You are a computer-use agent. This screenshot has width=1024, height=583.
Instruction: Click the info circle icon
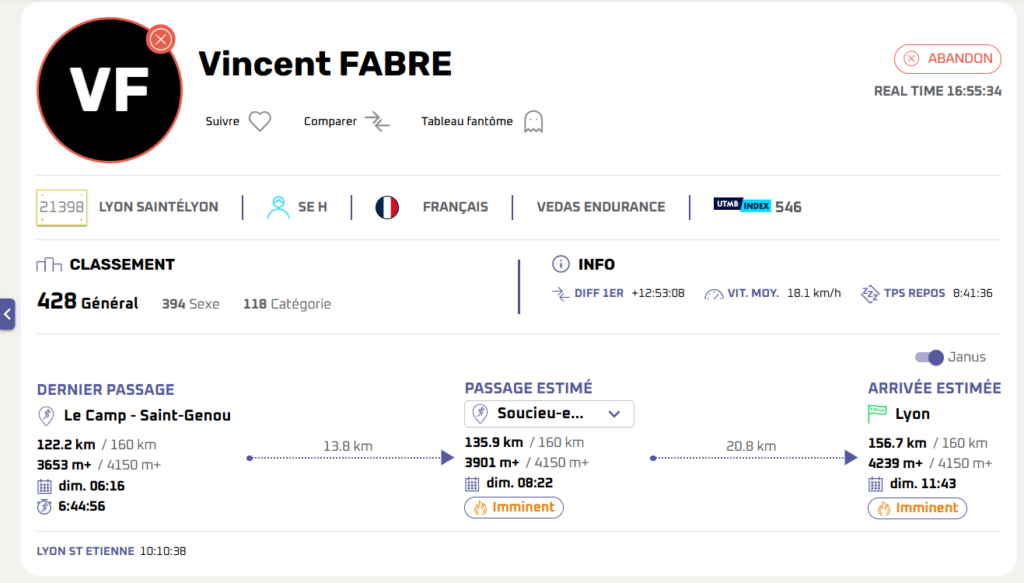click(x=560, y=265)
